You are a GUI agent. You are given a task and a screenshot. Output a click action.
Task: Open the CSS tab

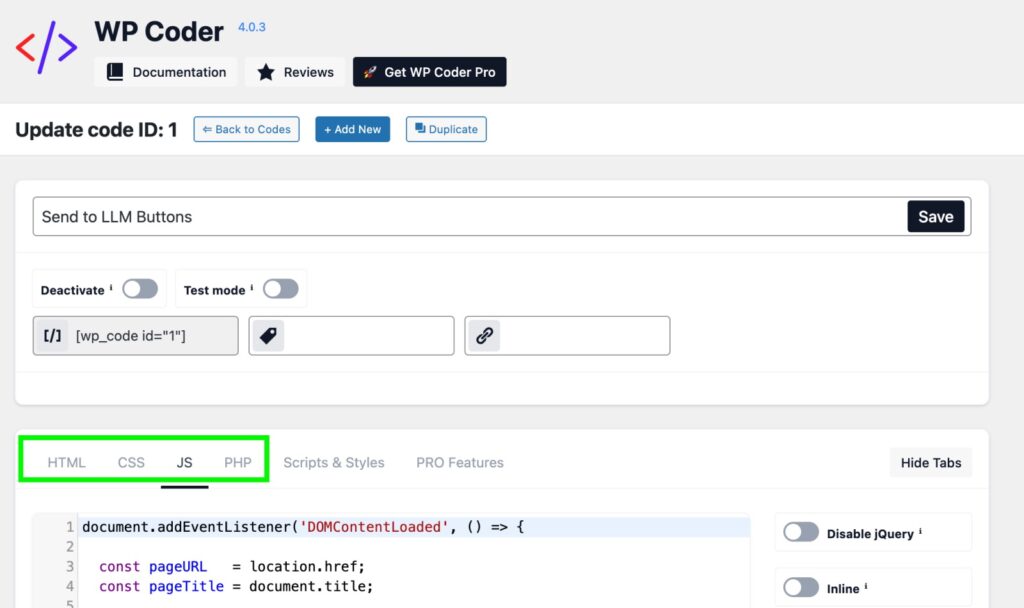[x=131, y=462]
